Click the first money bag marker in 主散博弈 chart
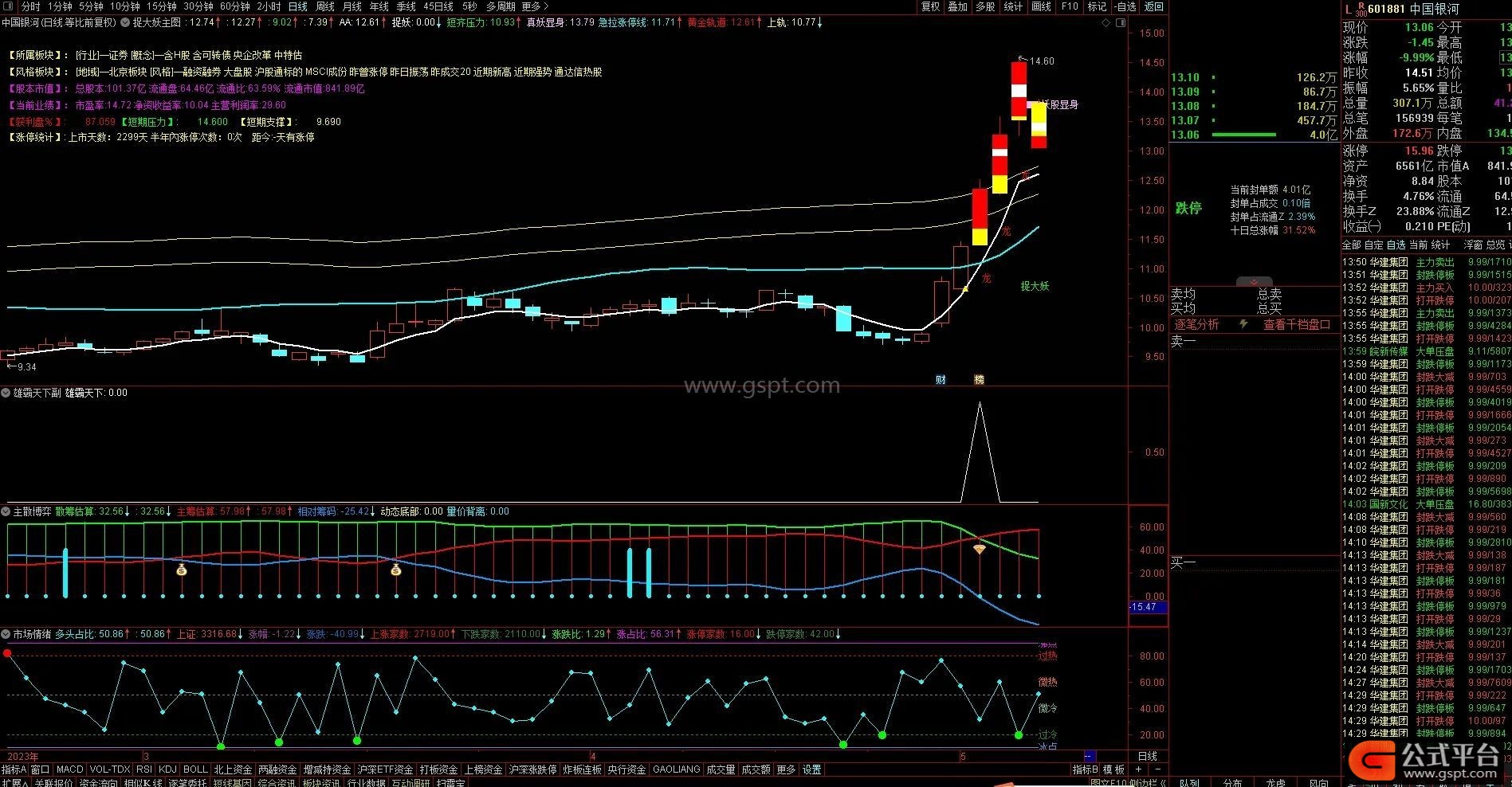The image size is (1512, 787). pos(181,570)
